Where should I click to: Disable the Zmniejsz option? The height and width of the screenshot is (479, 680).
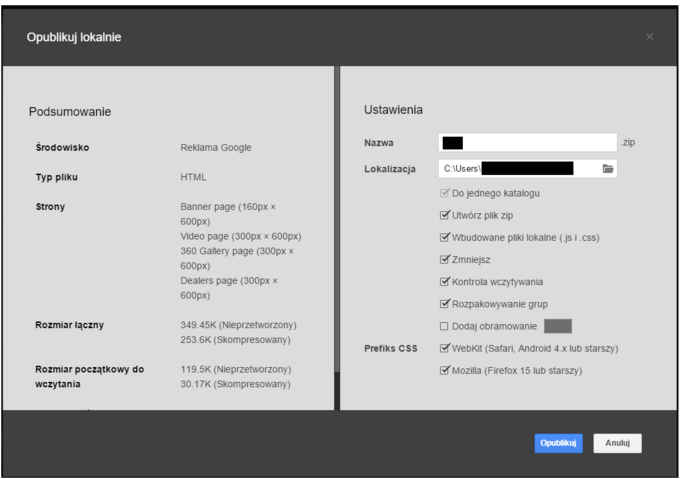click(x=445, y=260)
